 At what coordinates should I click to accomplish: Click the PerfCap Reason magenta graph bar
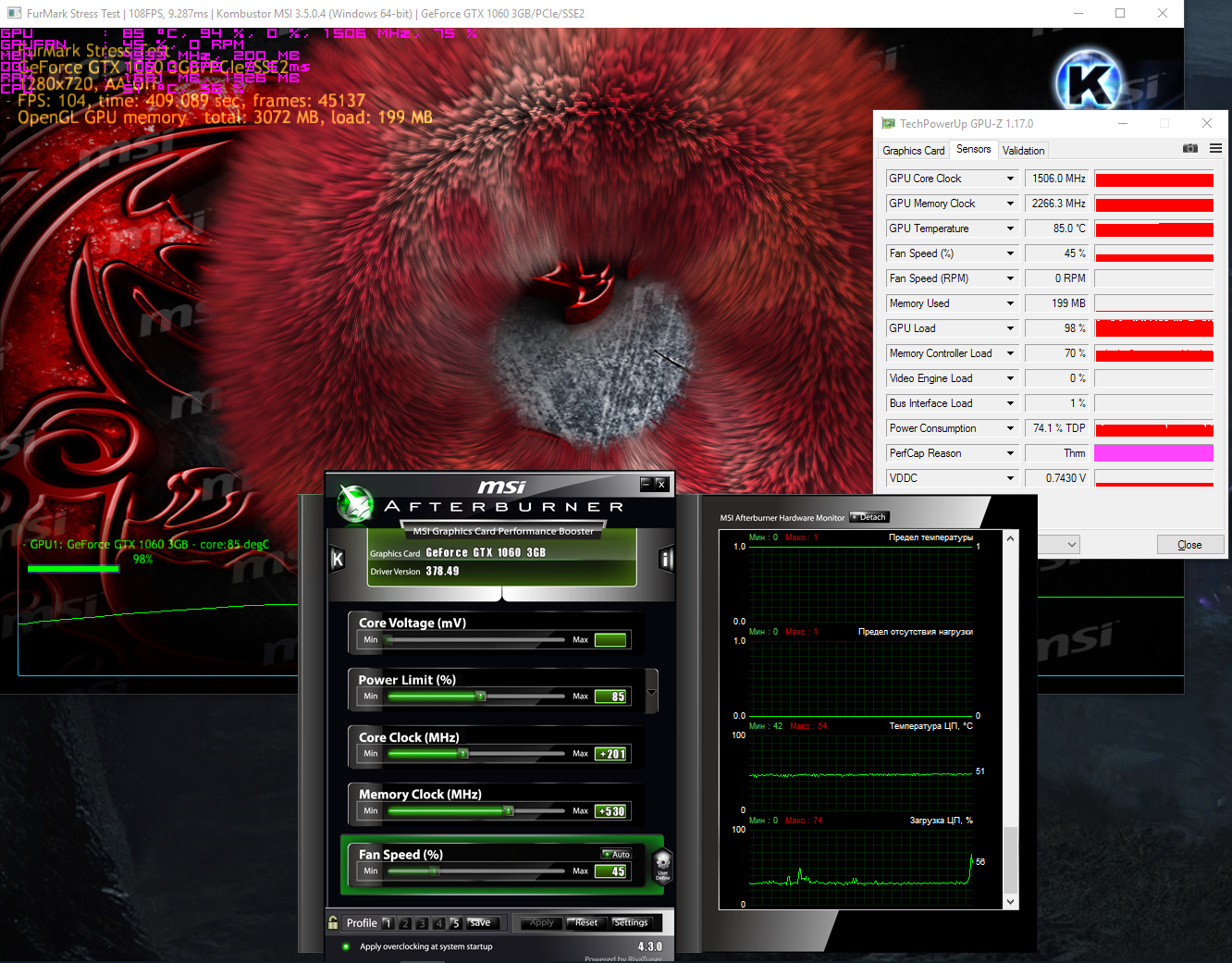pos(1154,453)
